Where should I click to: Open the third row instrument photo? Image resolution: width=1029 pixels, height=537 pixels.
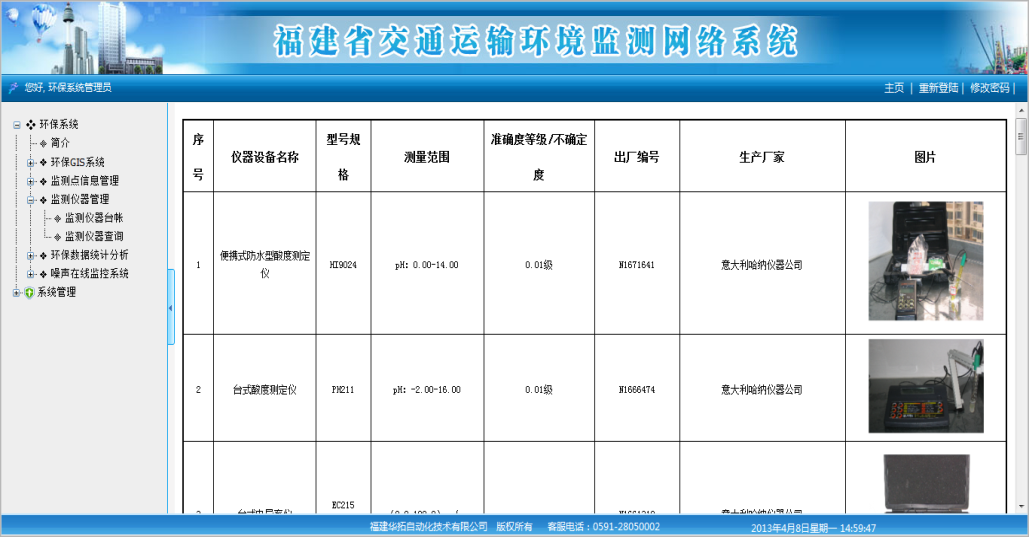pos(925,483)
